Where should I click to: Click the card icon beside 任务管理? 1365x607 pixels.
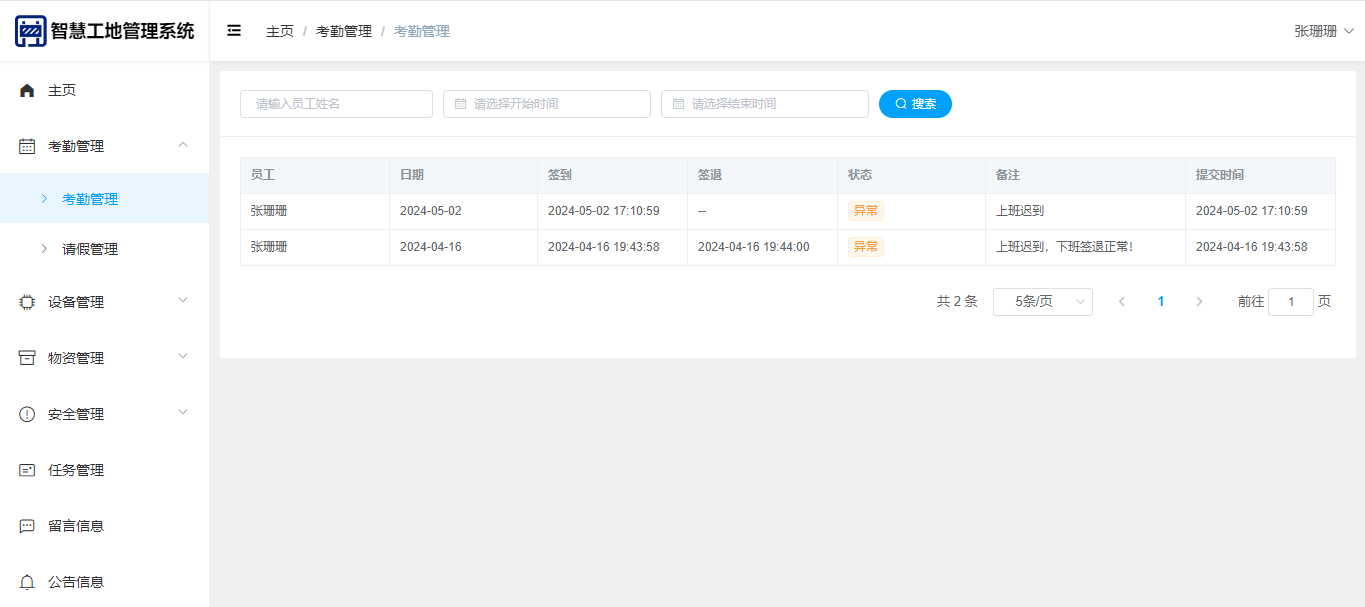[x=27, y=470]
